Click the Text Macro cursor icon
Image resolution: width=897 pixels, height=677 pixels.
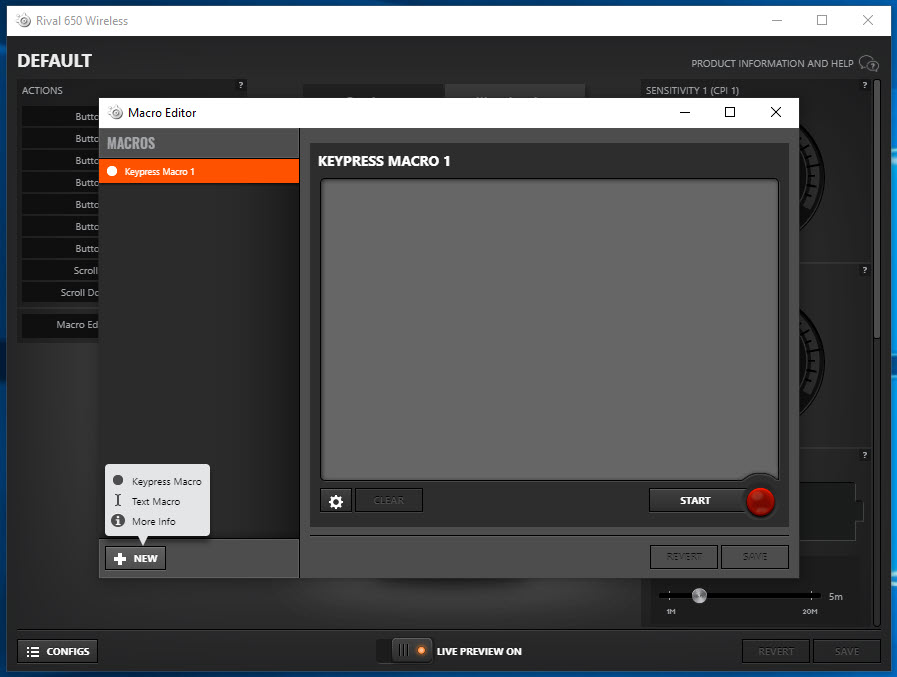tap(118, 500)
